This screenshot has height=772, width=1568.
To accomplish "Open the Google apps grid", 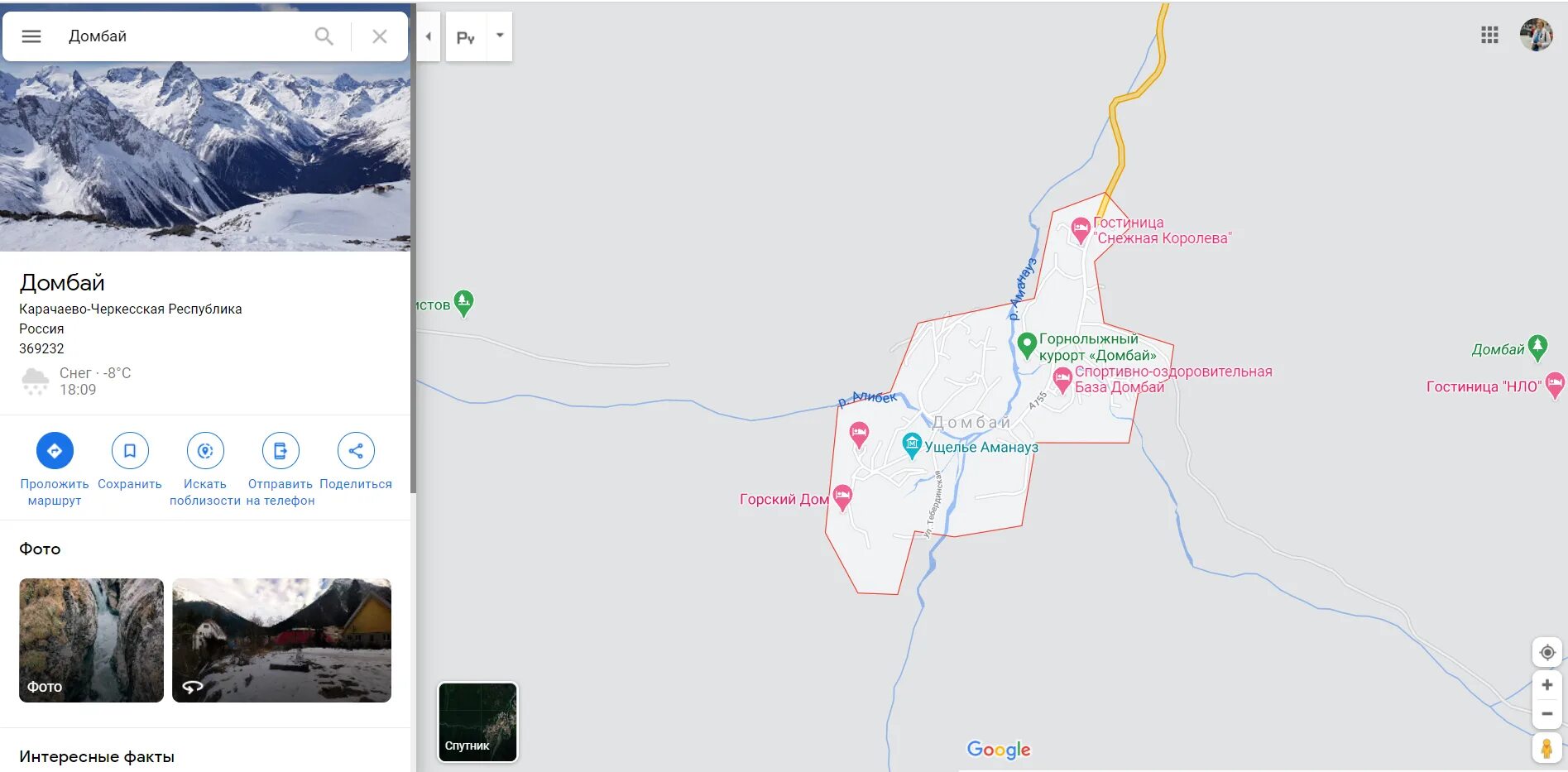I will [x=1489, y=35].
